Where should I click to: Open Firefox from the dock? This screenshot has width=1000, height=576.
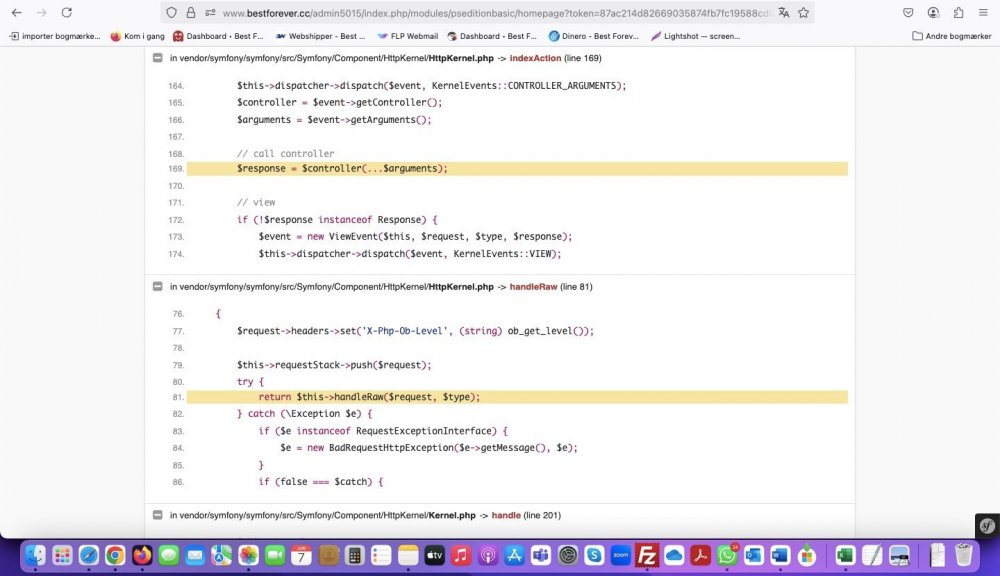point(142,556)
